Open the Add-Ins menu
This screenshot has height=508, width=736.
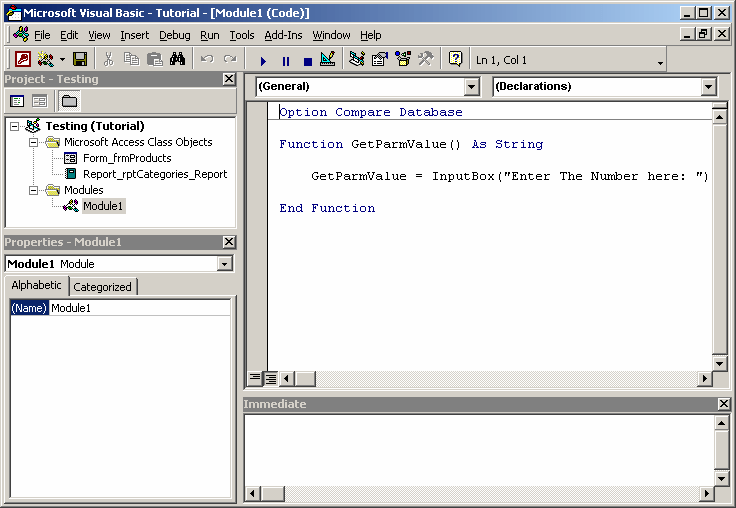point(283,35)
